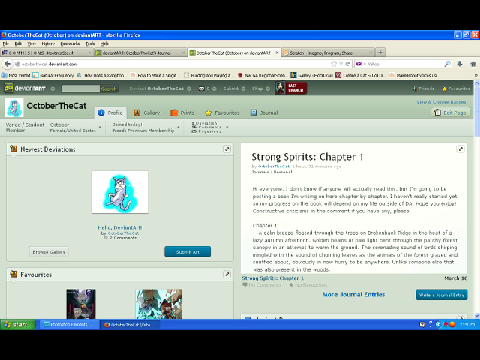Click the deviantART header search field

[81, 89]
